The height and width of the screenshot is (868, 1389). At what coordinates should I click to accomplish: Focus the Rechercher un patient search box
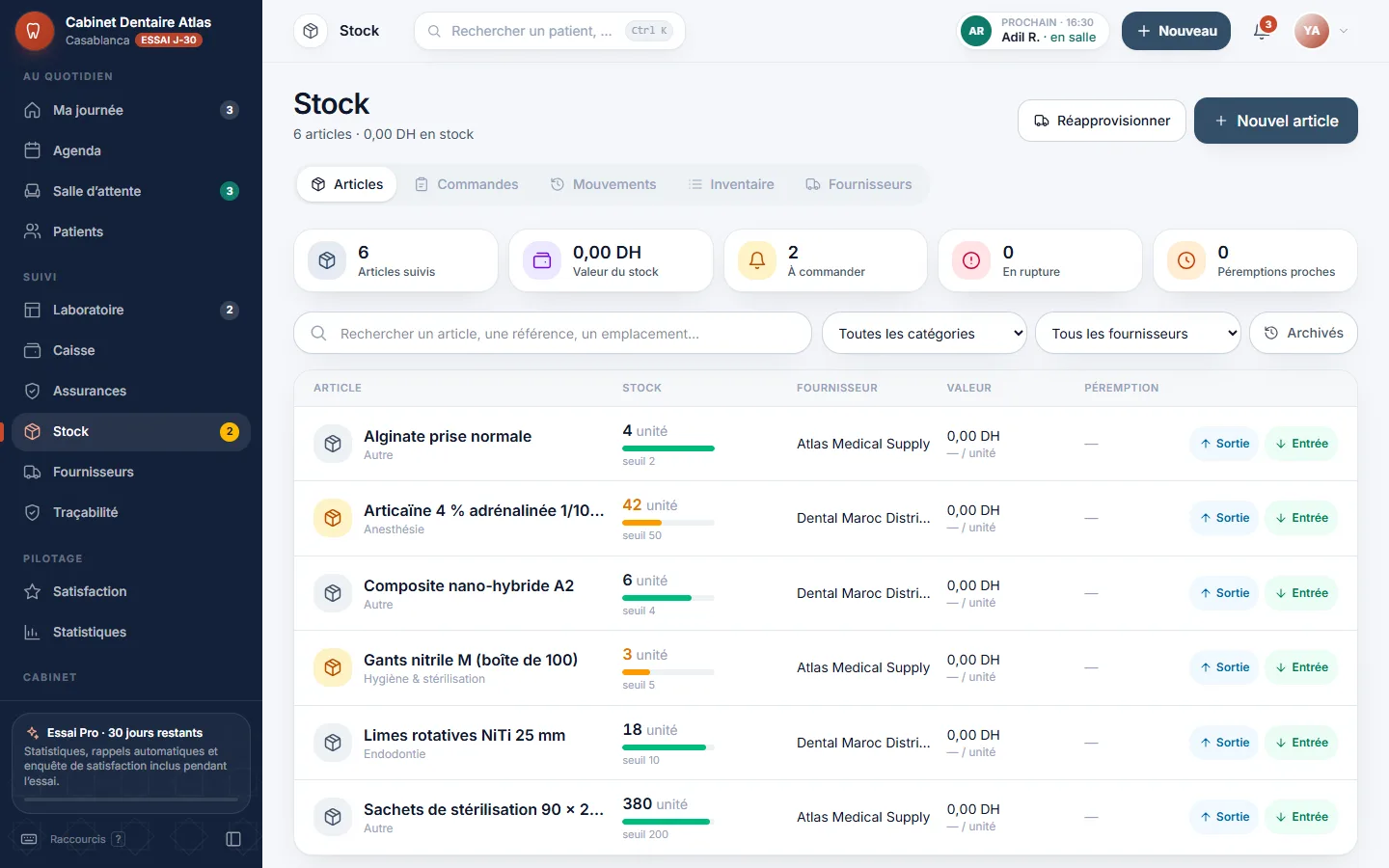click(x=550, y=31)
